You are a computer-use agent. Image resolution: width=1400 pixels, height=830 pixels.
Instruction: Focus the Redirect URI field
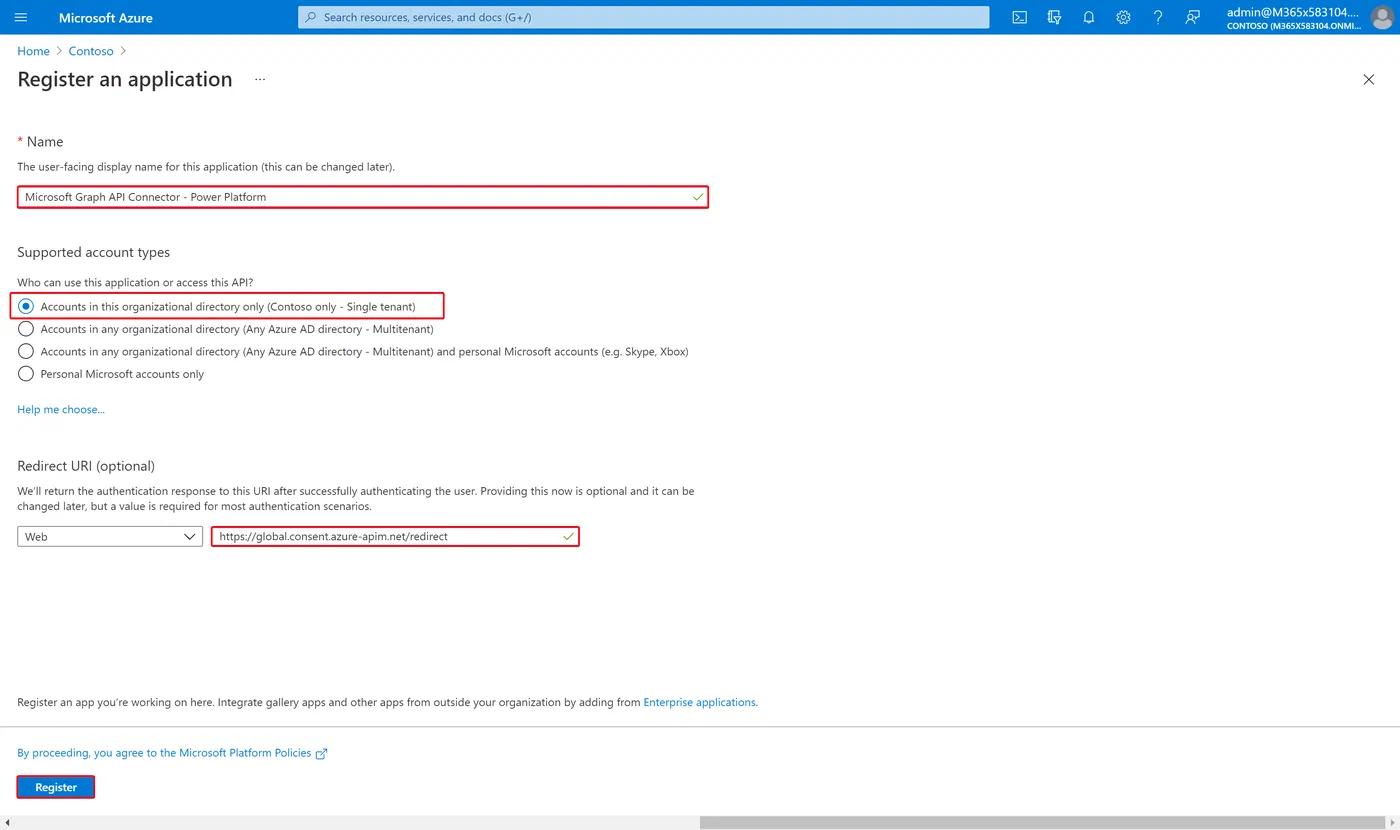point(395,537)
